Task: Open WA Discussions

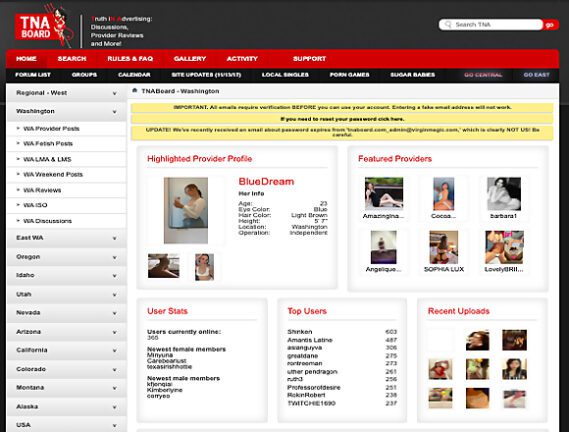Action: pos(48,221)
